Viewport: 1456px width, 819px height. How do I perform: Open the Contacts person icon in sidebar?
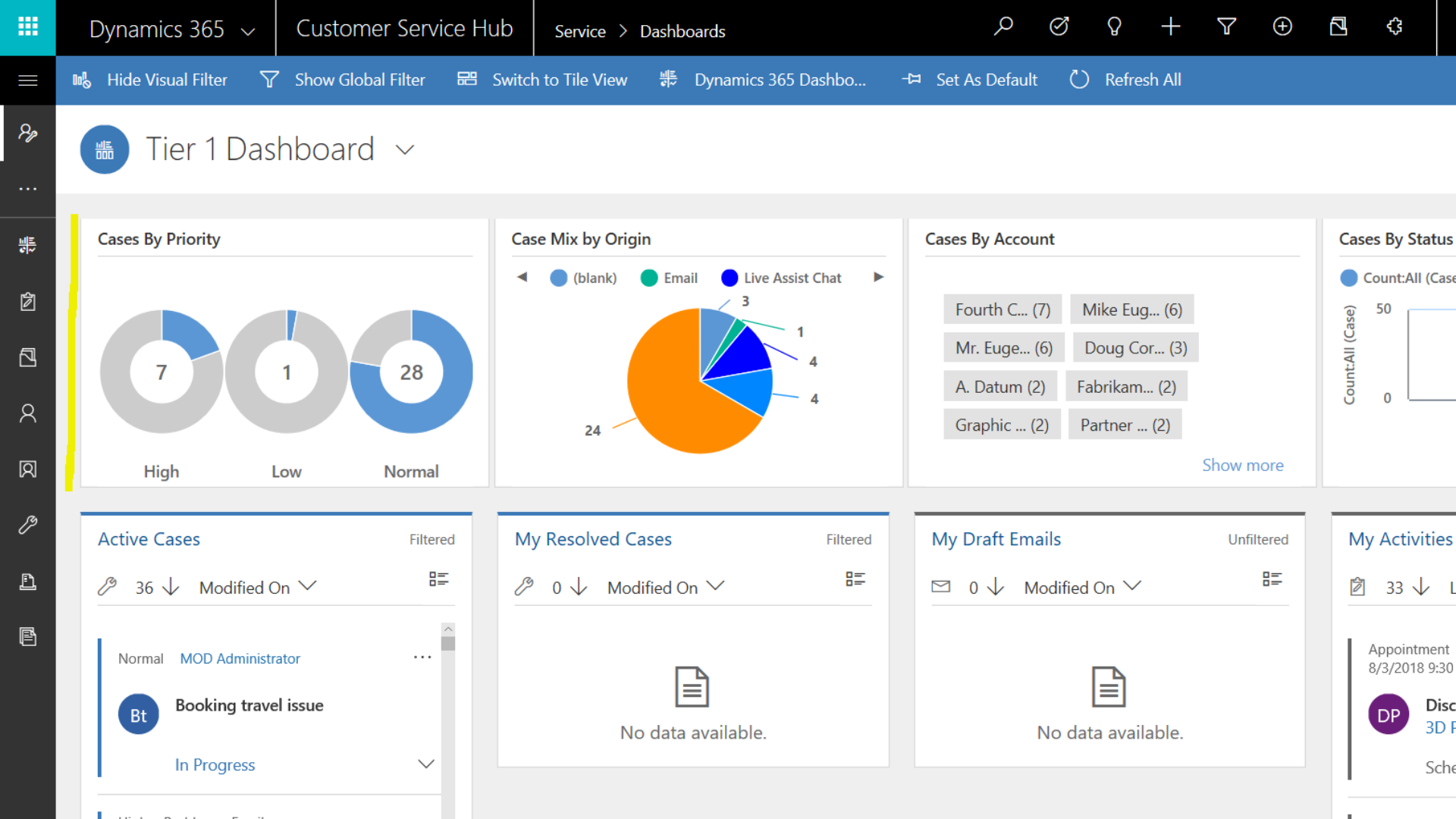tap(28, 413)
